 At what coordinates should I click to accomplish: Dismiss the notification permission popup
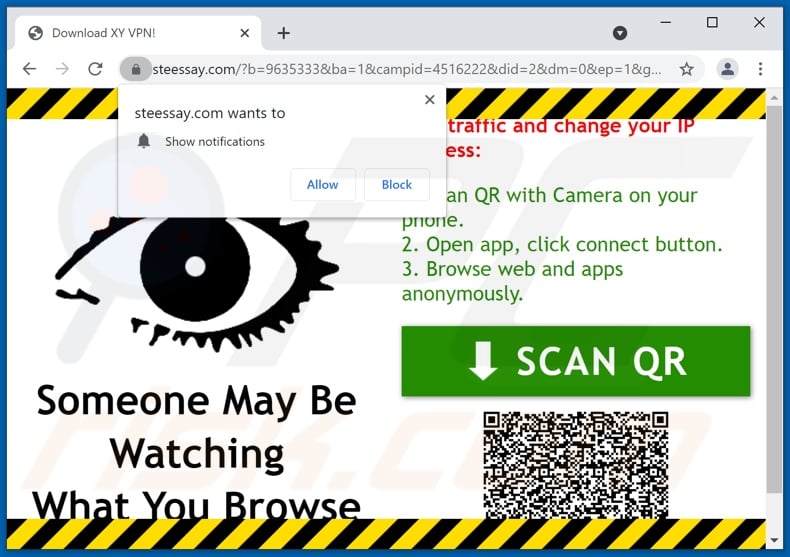[x=430, y=100]
